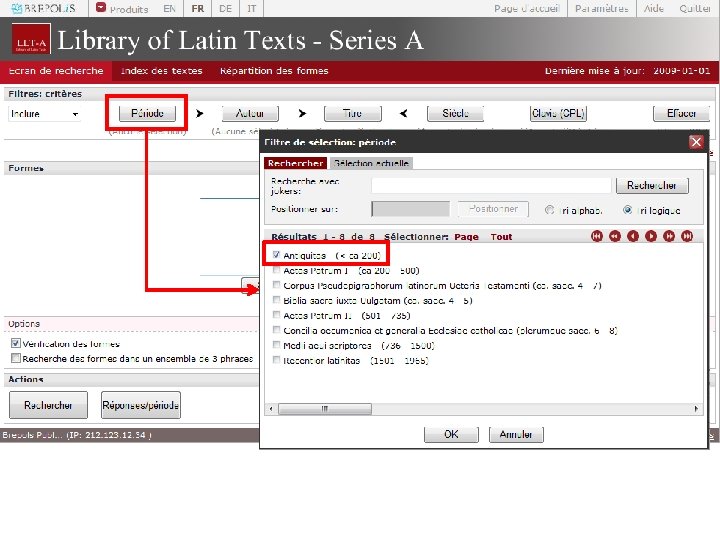Switch language to DE

225,8
